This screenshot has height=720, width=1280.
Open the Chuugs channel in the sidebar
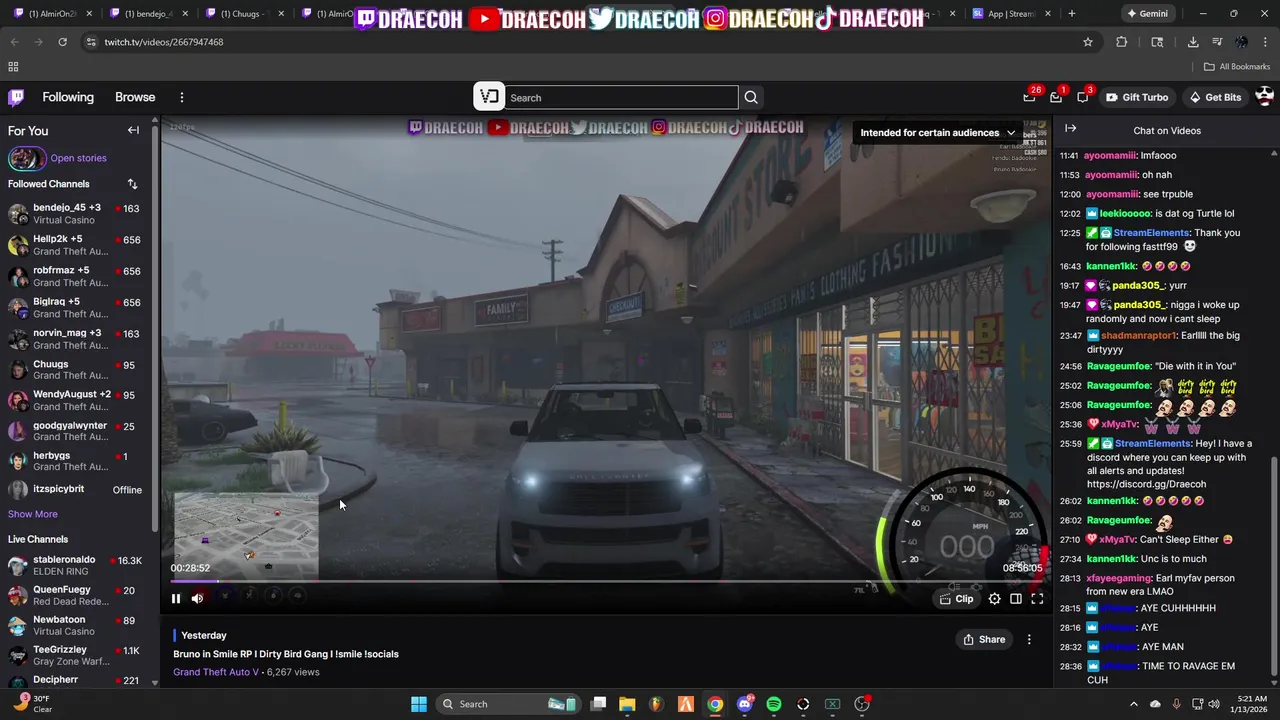pyautogui.click(x=76, y=370)
